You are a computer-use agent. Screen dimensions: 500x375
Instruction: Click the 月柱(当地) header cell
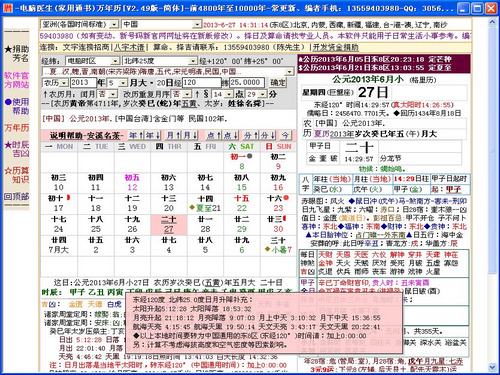[372, 179]
